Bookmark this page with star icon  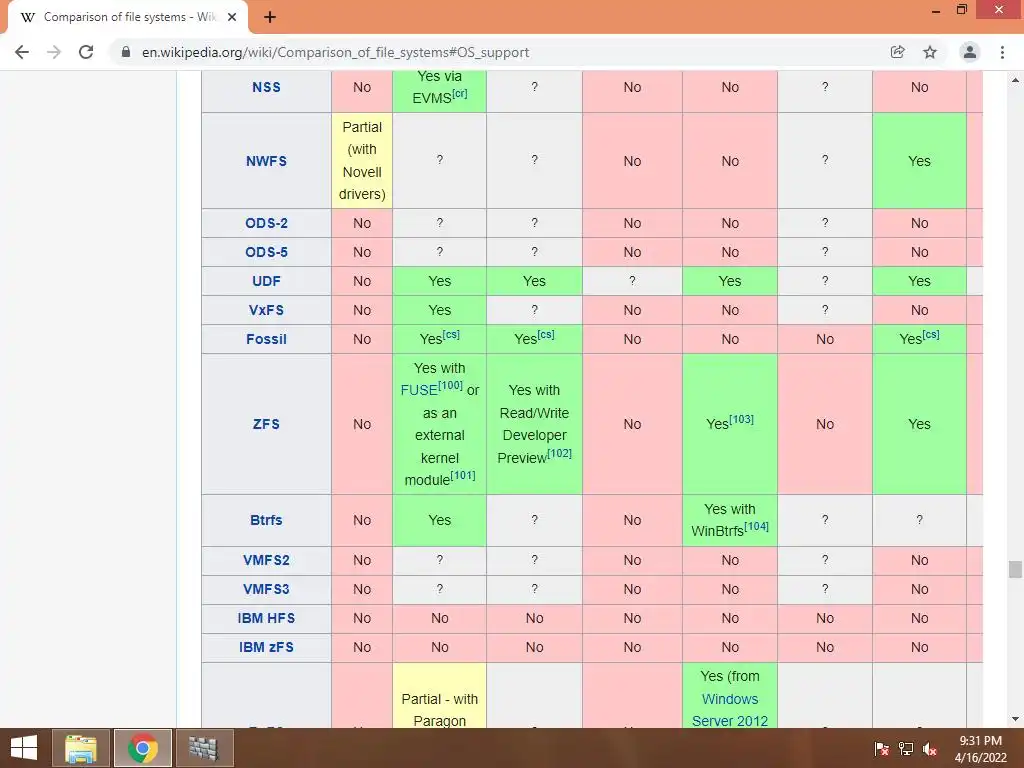click(930, 52)
